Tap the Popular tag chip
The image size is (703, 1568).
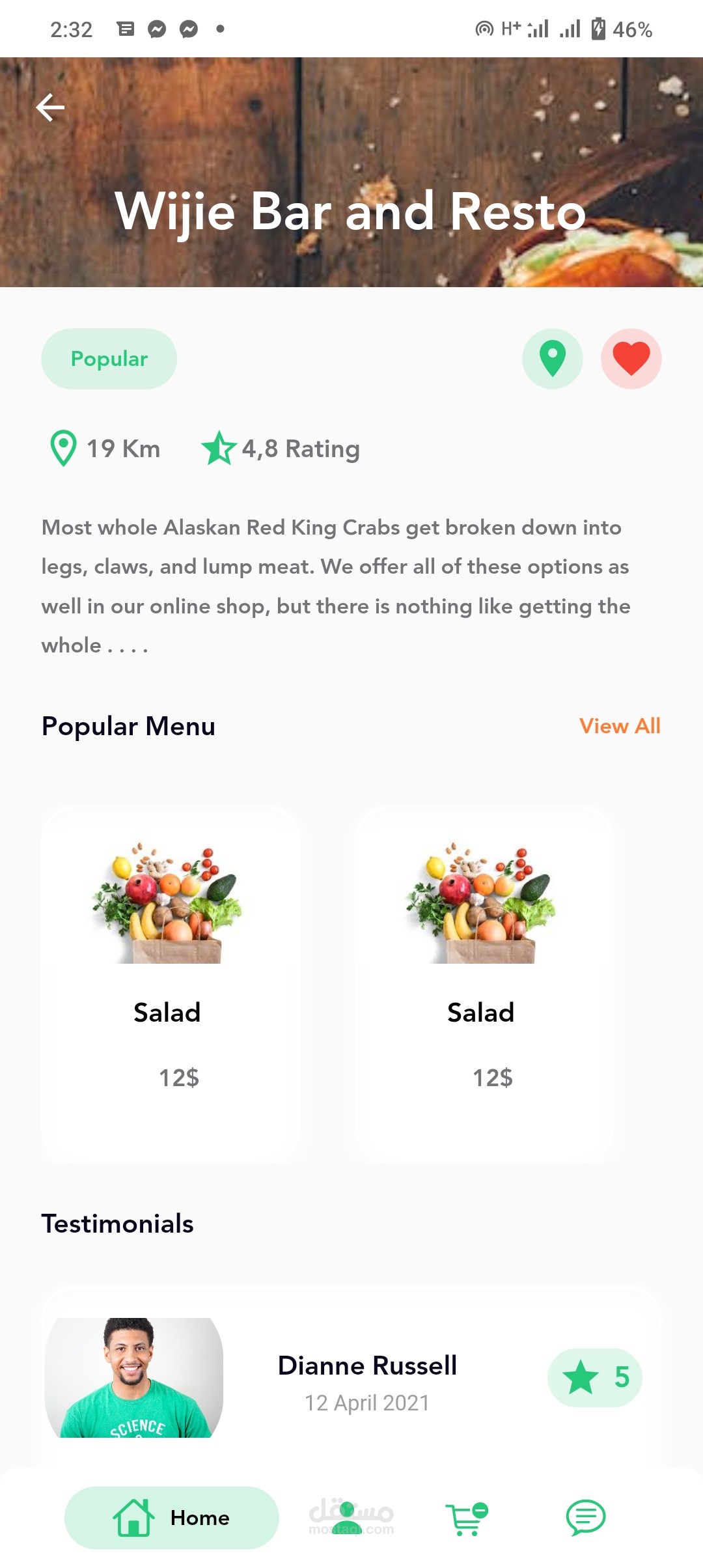[x=109, y=359]
